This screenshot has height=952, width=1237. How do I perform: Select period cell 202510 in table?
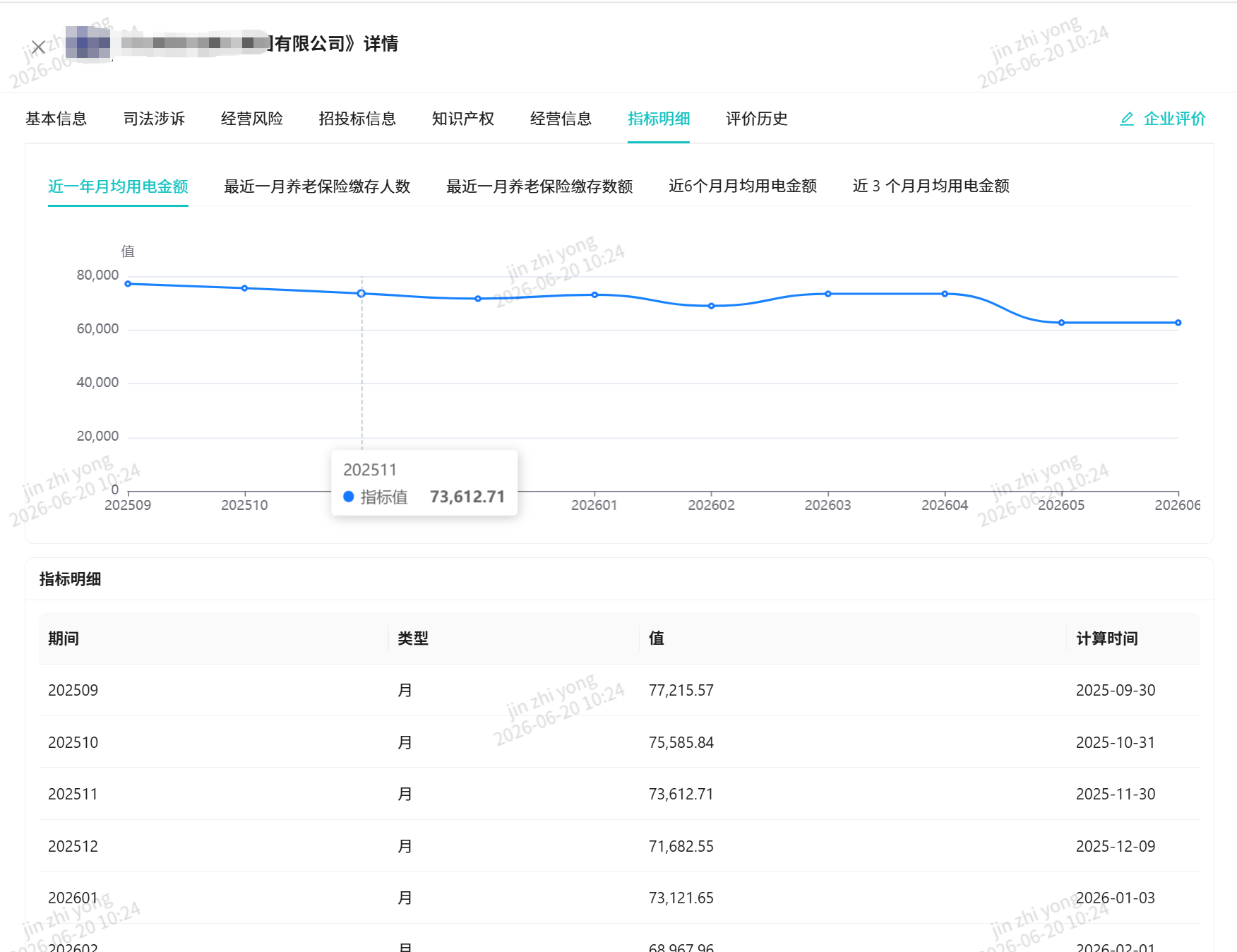73,742
